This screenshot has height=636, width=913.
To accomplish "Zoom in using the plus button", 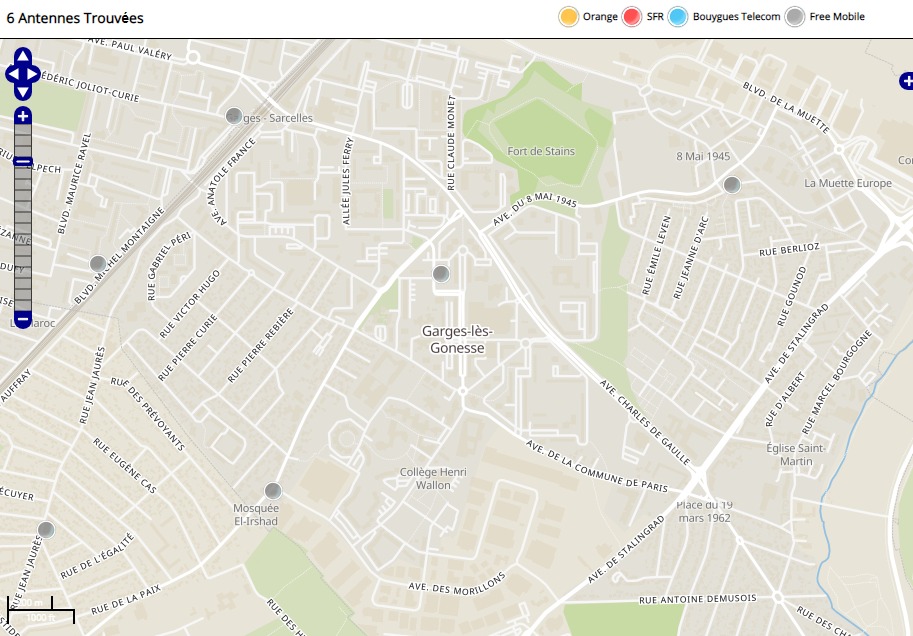I will coord(23,117).
